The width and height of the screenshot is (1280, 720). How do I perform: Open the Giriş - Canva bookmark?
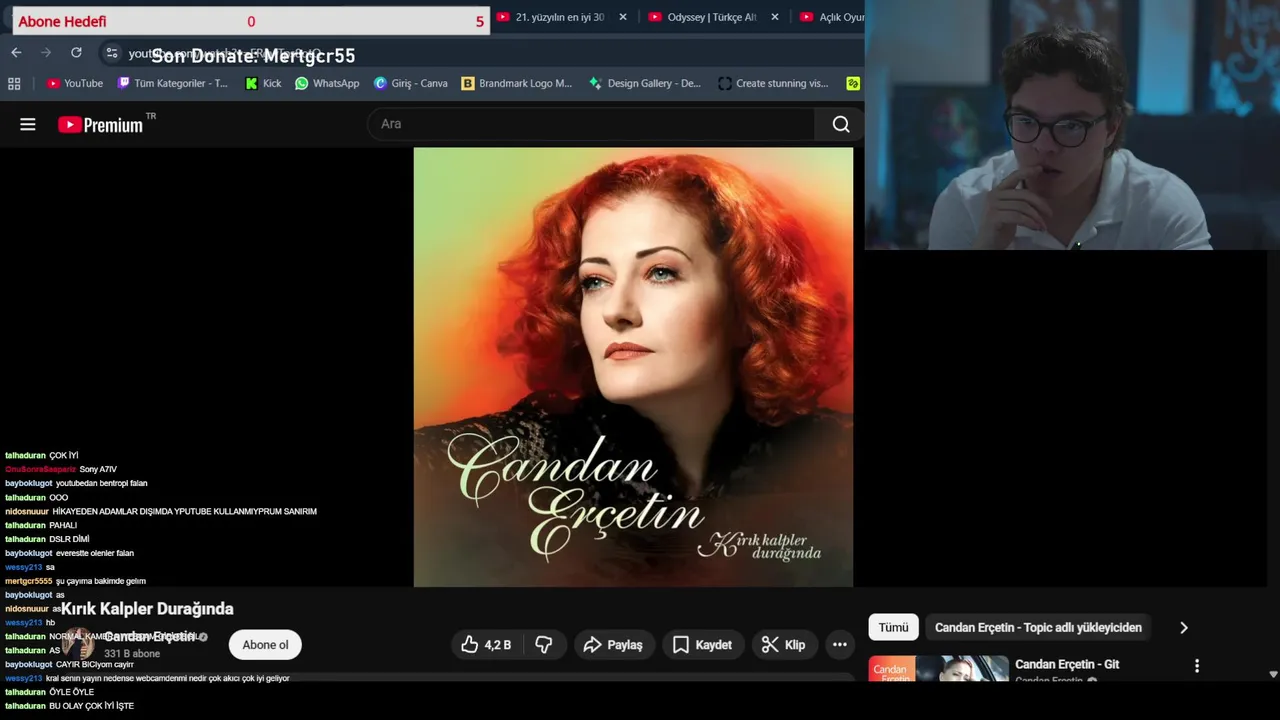(410, 83)
